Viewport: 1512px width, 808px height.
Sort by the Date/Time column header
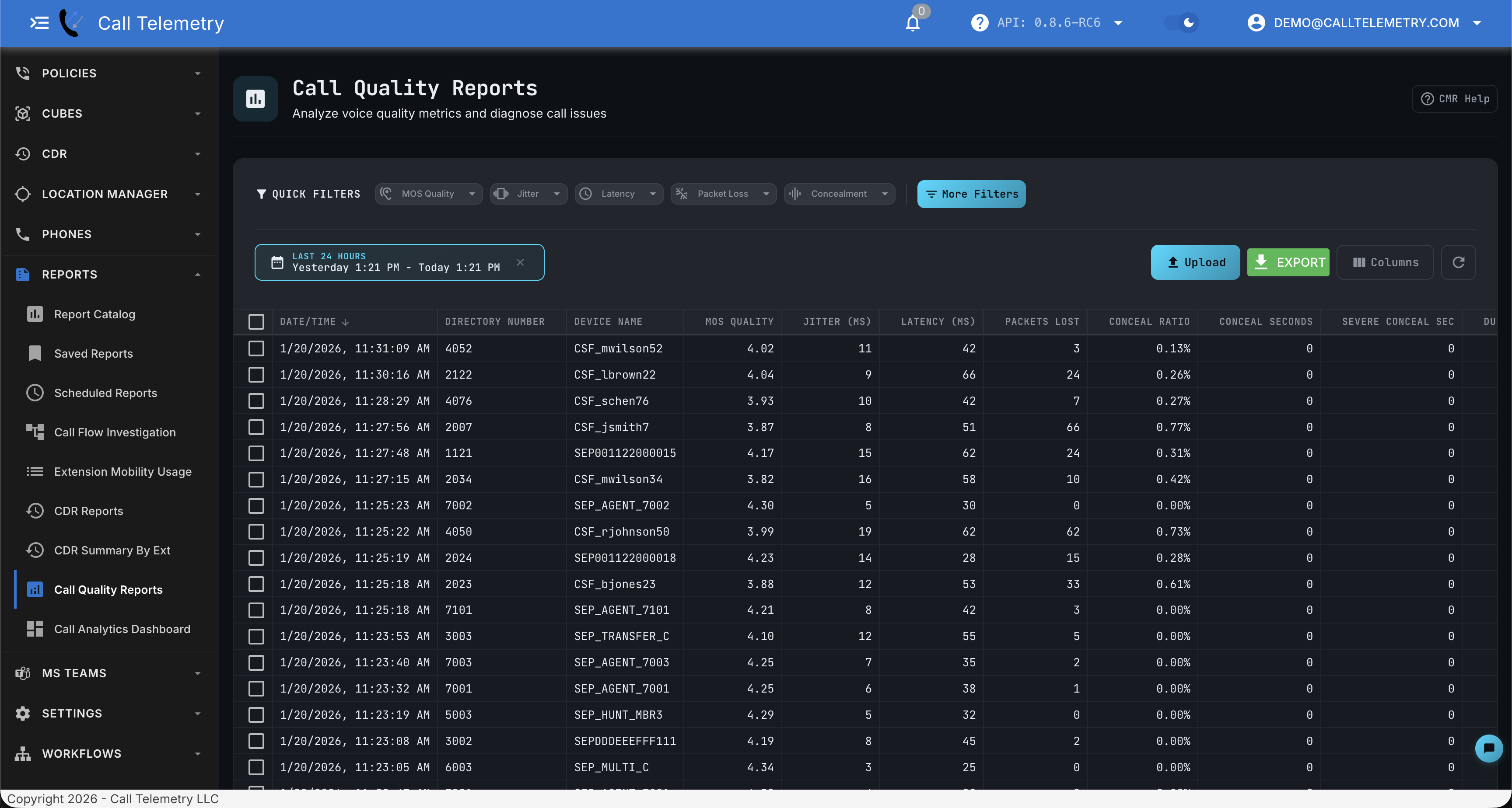315,321
